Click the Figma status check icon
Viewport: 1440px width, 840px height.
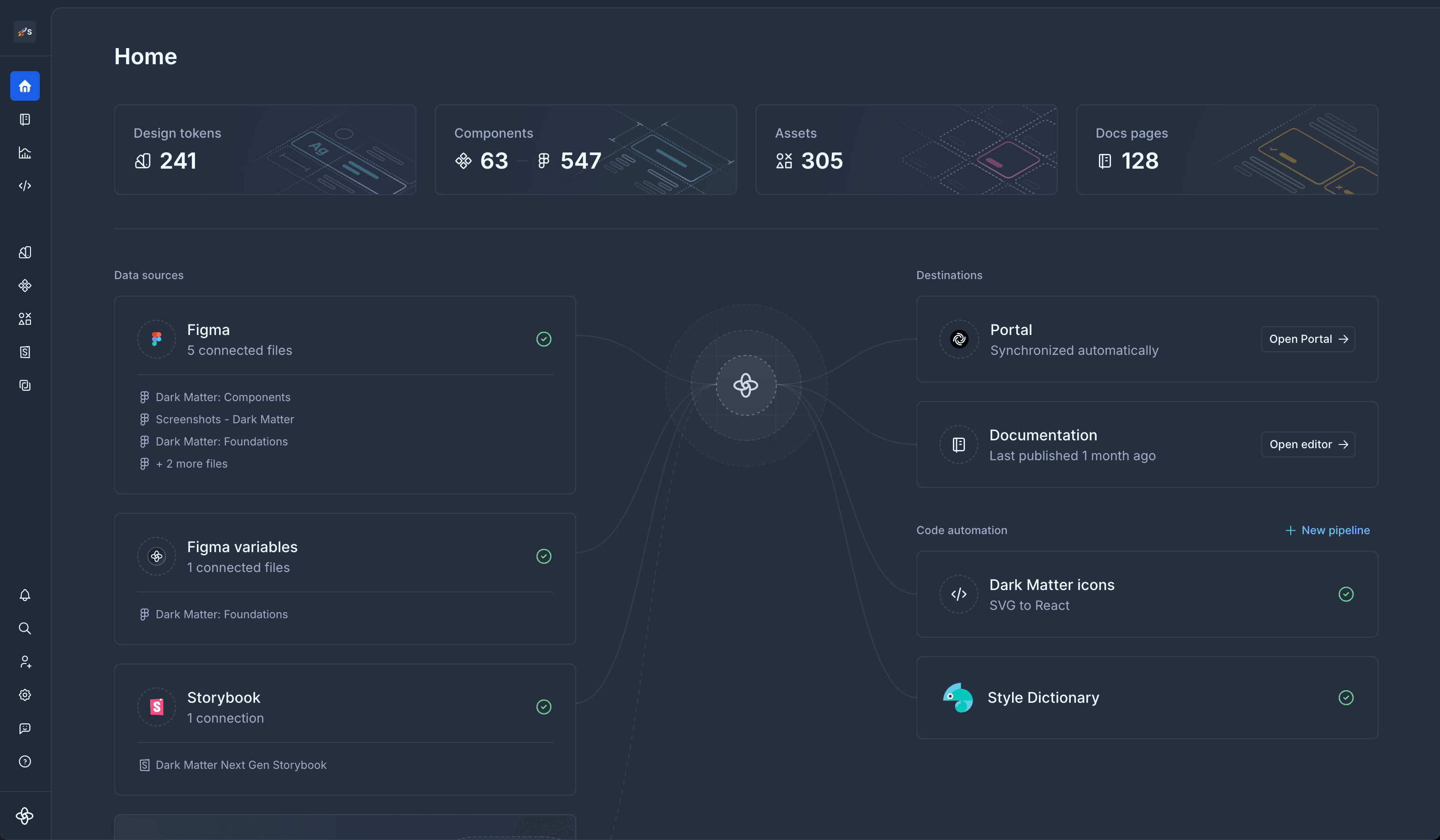[x=543, y=340]
